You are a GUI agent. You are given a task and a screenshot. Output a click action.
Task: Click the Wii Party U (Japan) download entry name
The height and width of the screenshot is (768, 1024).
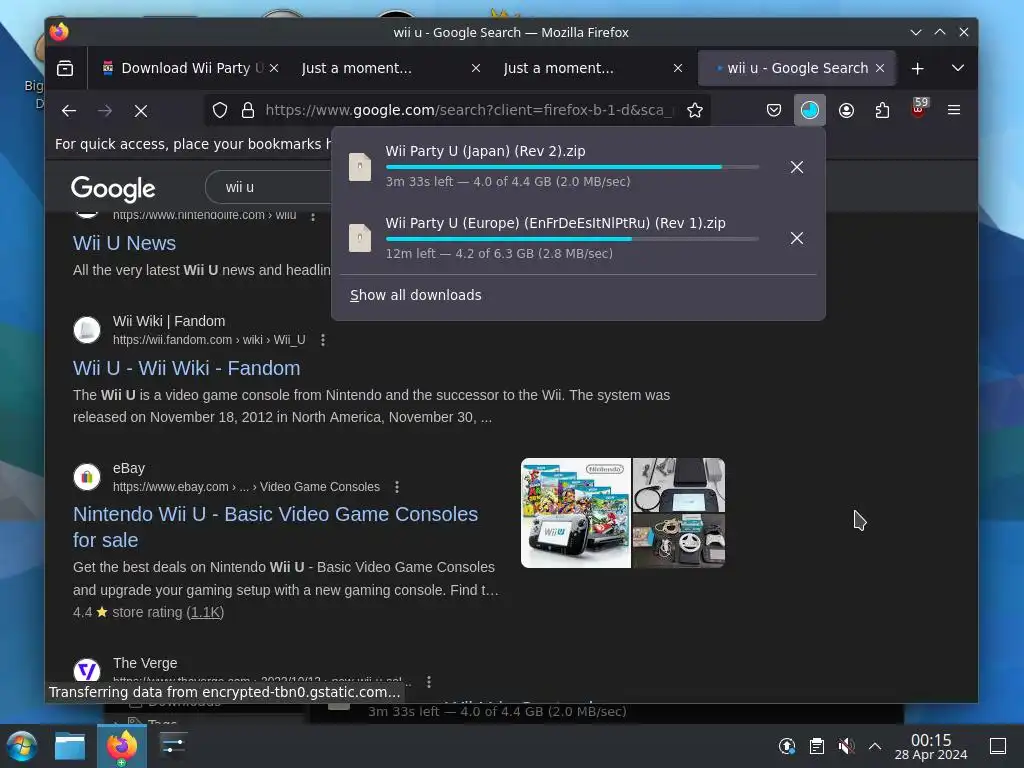pyautogui.click(x=485, y=151)
